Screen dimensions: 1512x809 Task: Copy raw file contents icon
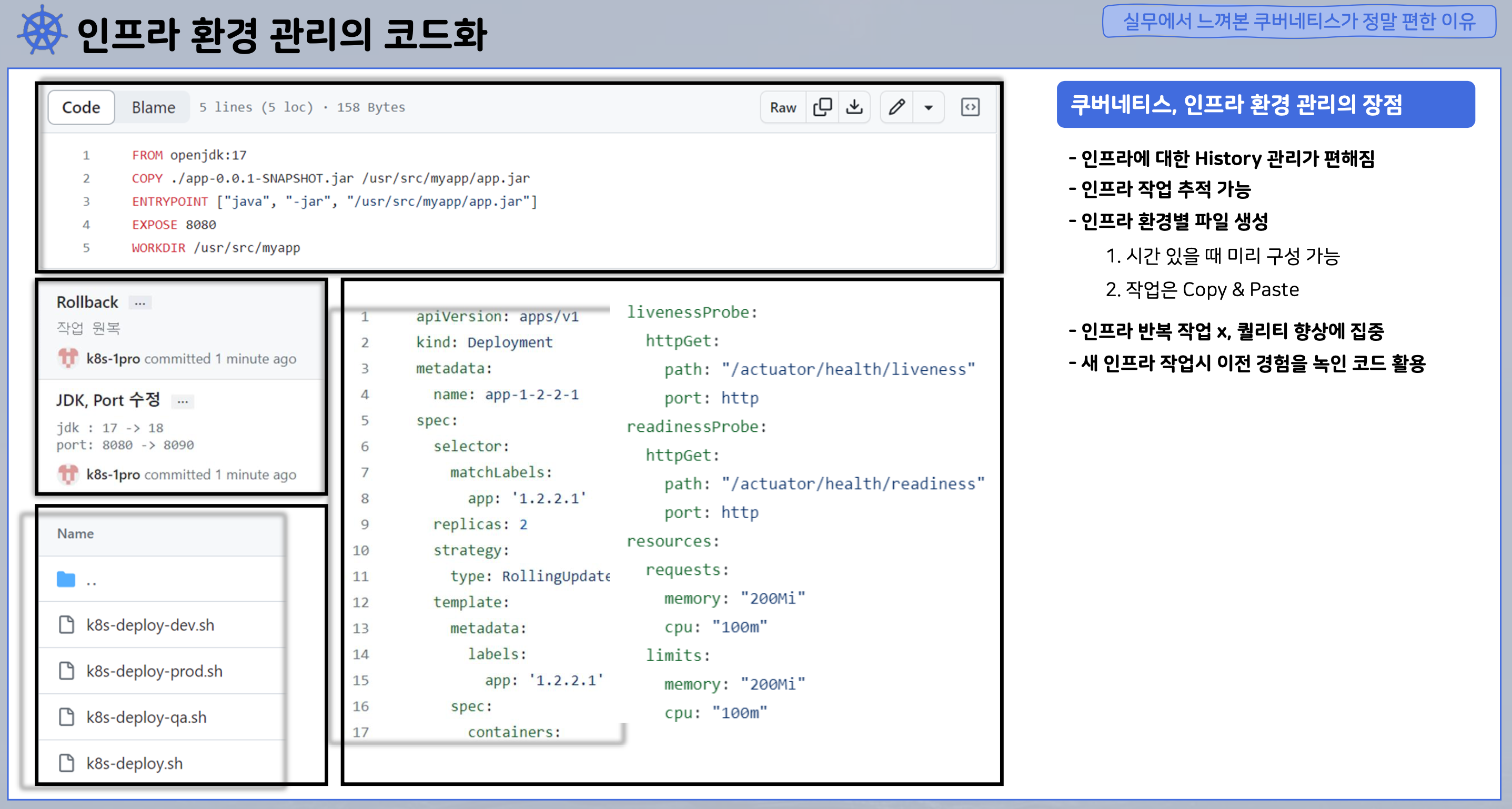point(822,107)
